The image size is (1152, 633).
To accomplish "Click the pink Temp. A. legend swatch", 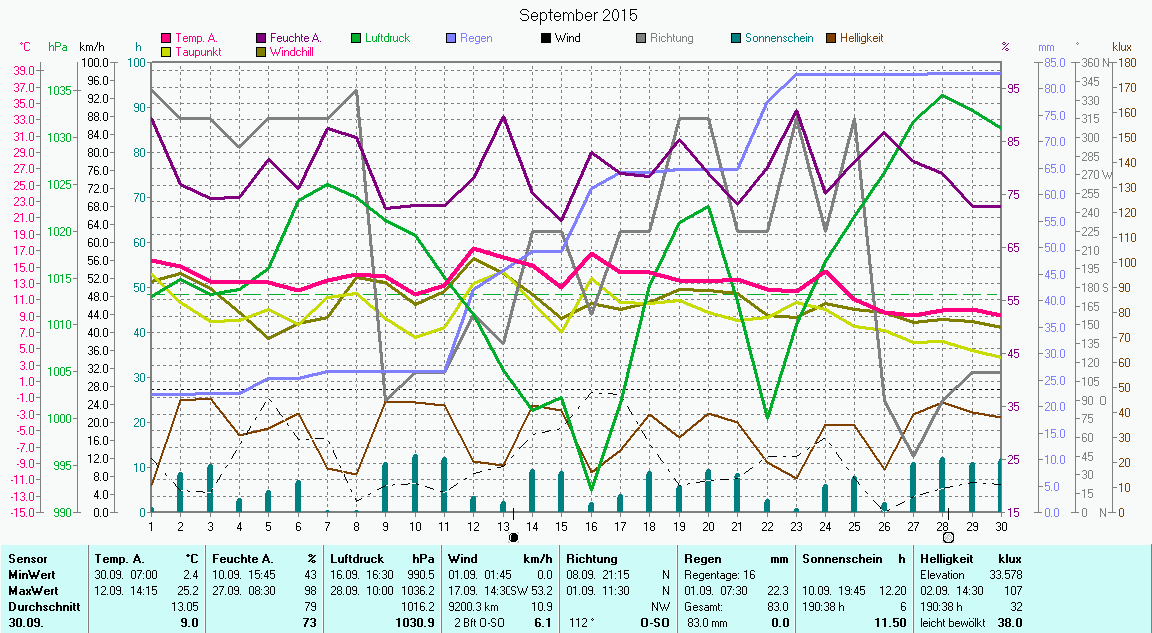I will coord(165,38).
